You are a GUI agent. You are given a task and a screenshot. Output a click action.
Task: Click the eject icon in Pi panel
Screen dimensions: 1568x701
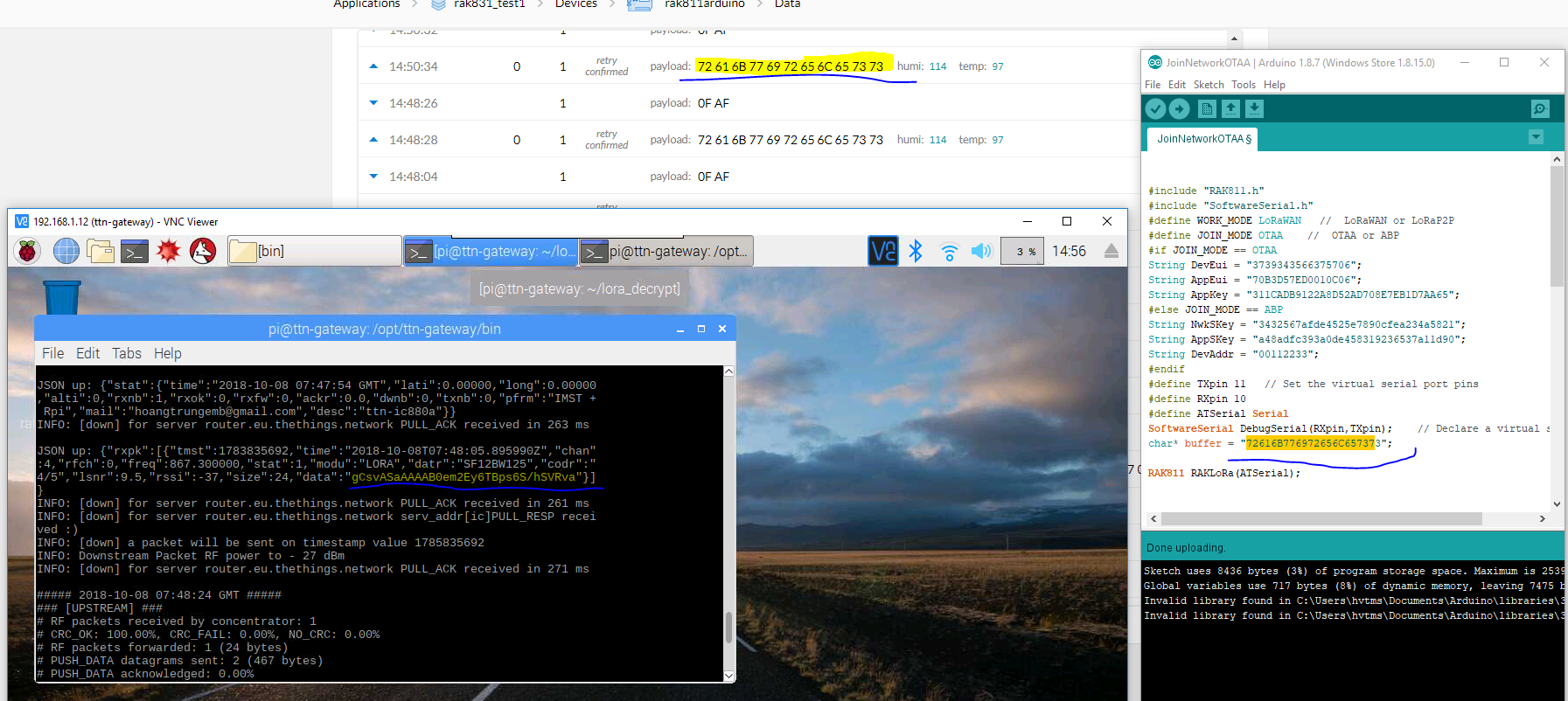pyautogui.click(x=1111, y=252)
